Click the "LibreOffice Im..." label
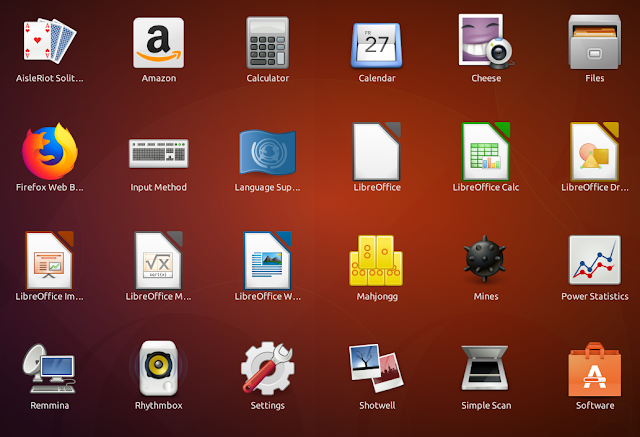 49,297
